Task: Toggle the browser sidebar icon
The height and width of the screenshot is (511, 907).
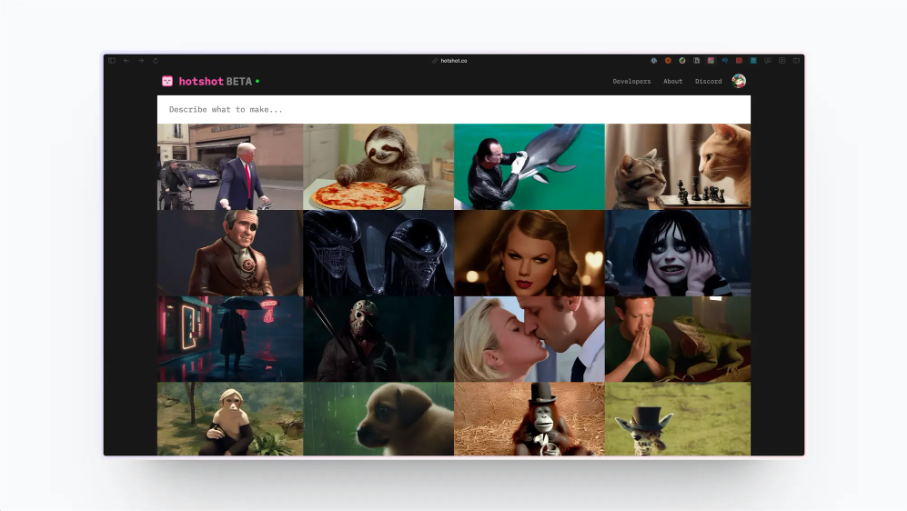Action: [112, 60]
